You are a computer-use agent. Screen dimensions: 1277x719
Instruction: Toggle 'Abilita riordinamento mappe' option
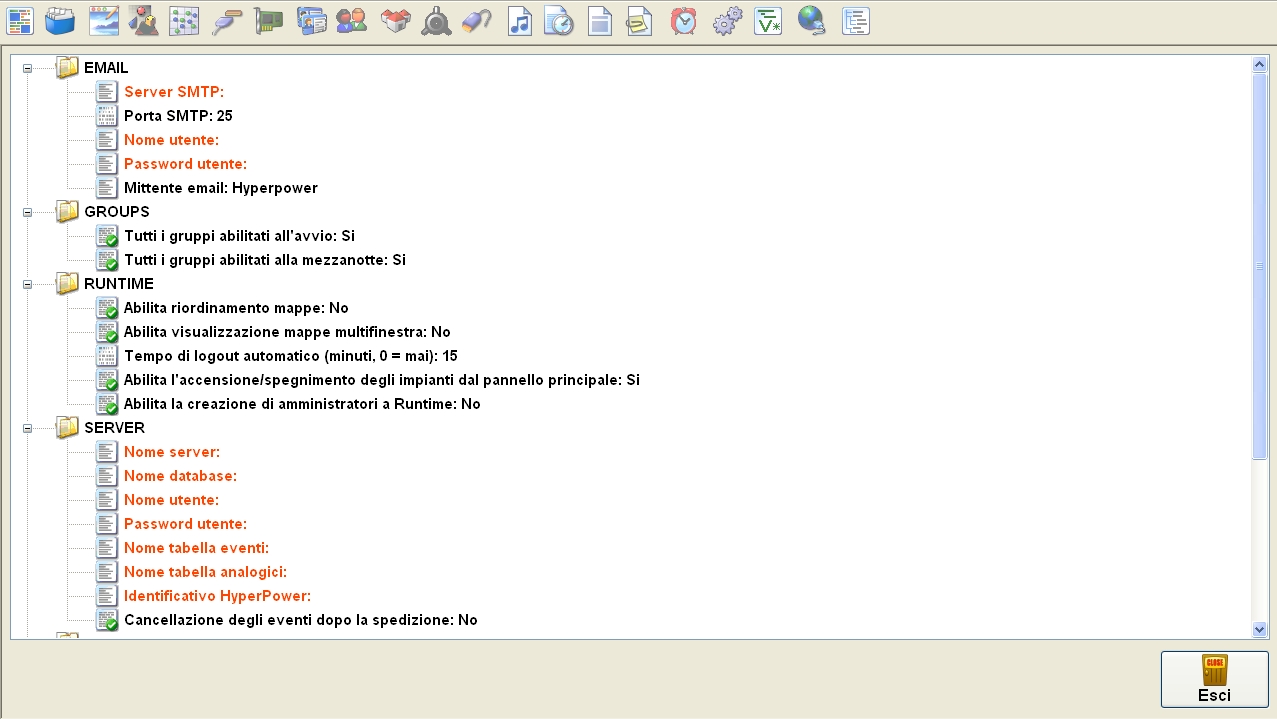(x=236, y=308)
